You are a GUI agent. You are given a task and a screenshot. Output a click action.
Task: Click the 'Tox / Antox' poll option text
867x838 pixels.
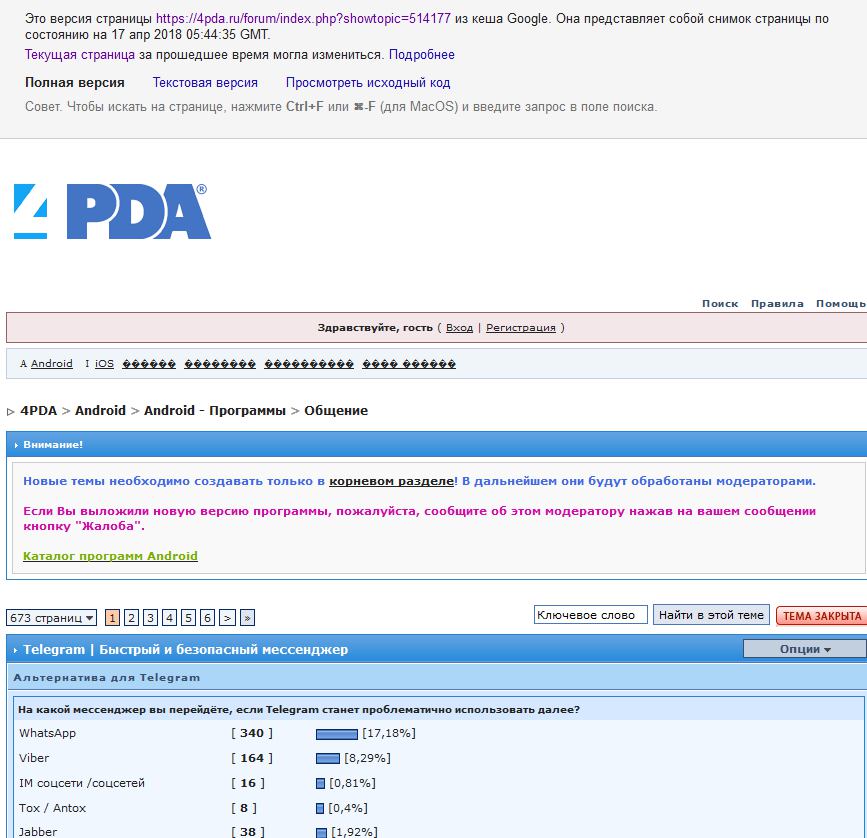click(53, 808)
